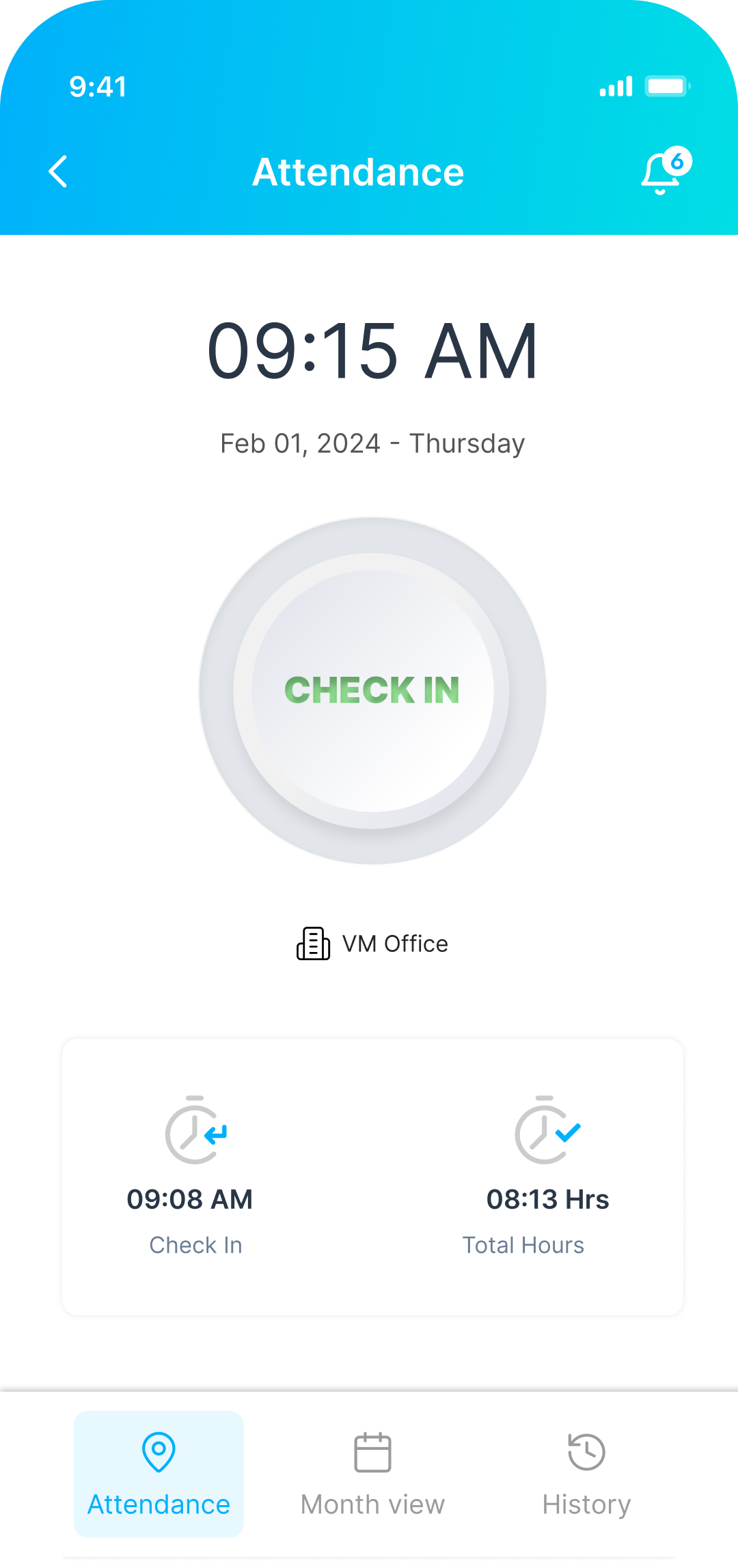
Task: Tap the office building icon
Action: [313, 944]
